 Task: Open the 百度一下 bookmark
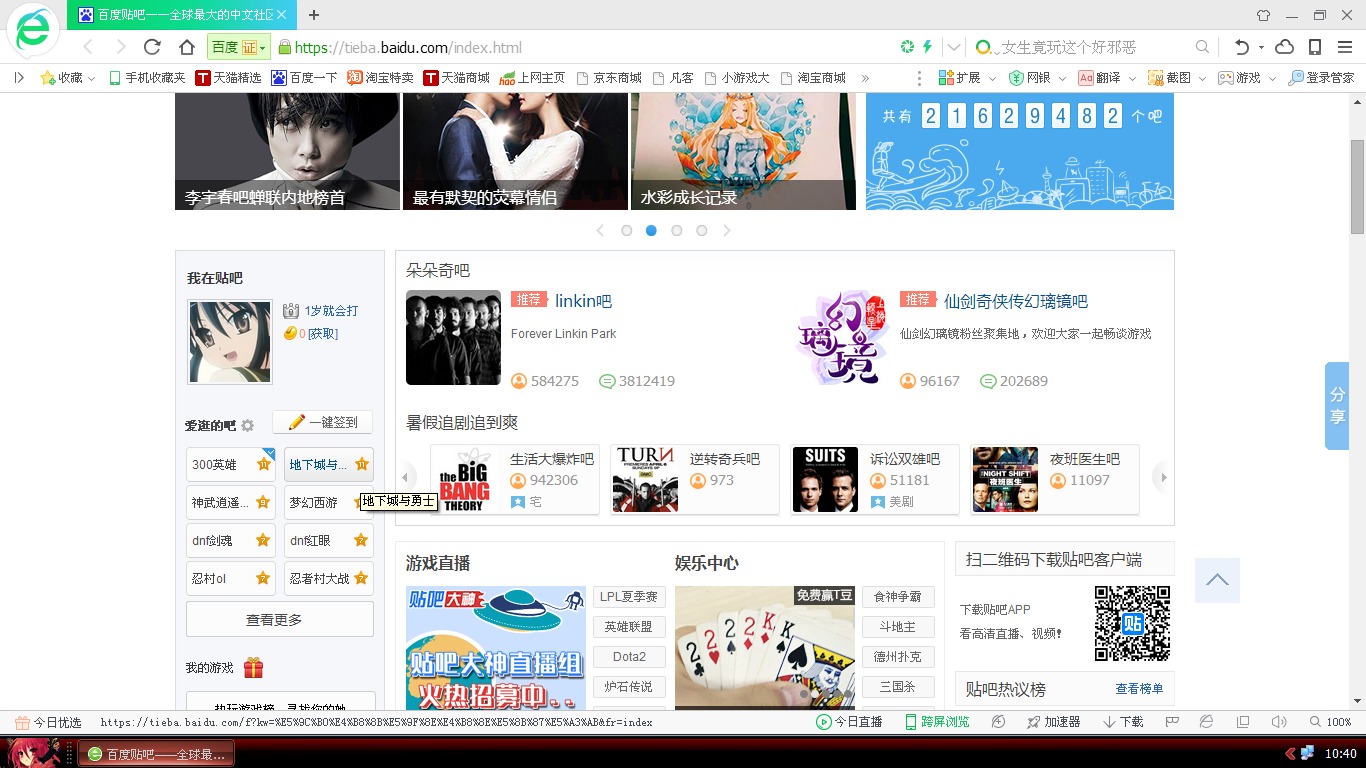point(305,77)
